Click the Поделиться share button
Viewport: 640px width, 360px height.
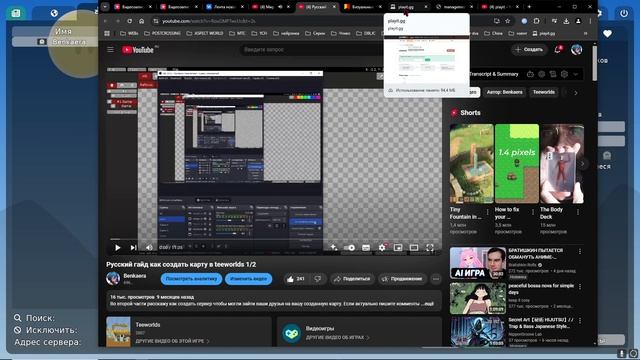(x=352, y=279)
